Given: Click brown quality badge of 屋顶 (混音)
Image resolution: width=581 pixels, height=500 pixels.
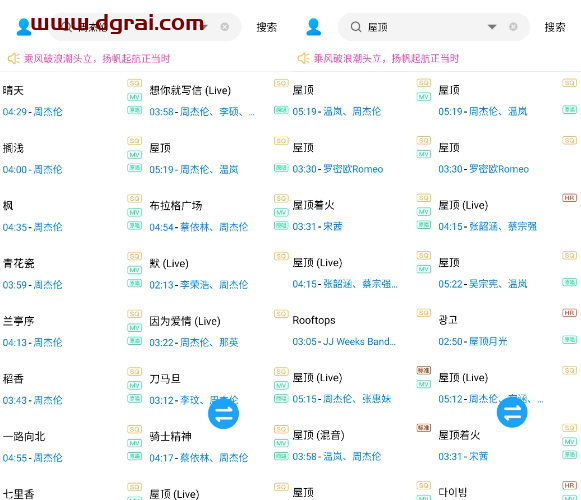Looking at the screenshot, I should (424, 428).
